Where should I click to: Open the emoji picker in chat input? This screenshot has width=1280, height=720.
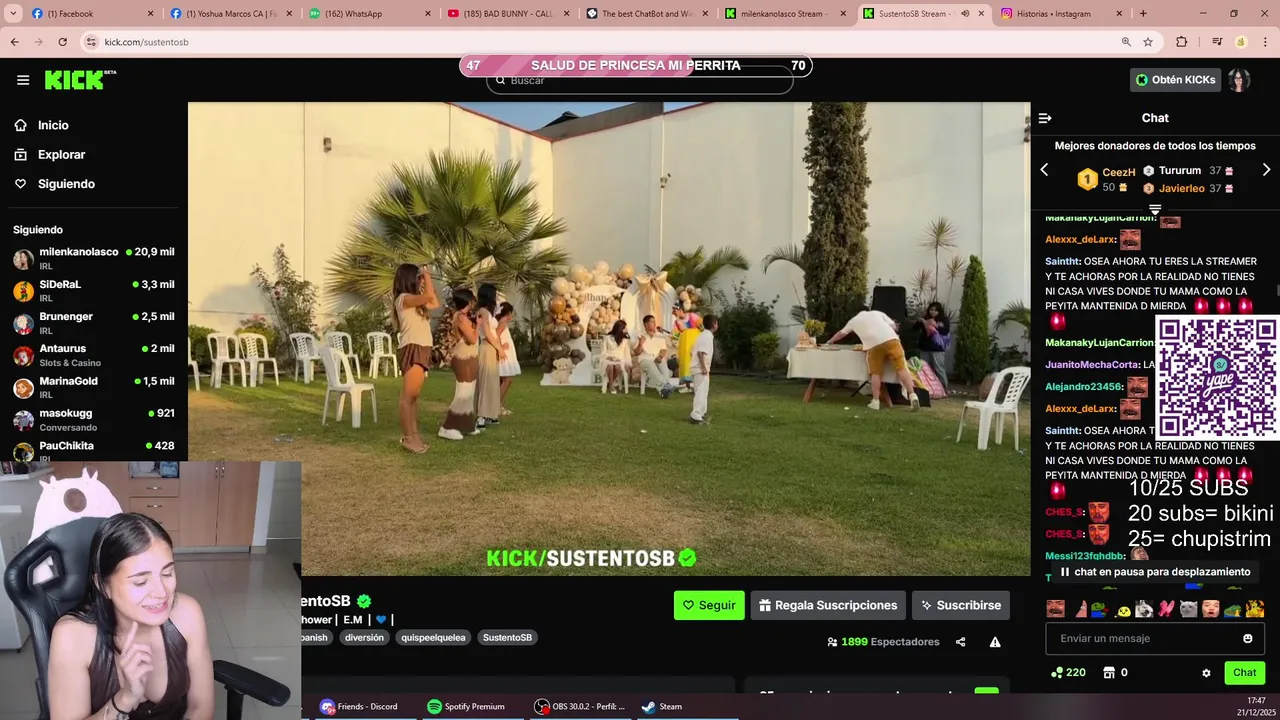[1247, 638]
